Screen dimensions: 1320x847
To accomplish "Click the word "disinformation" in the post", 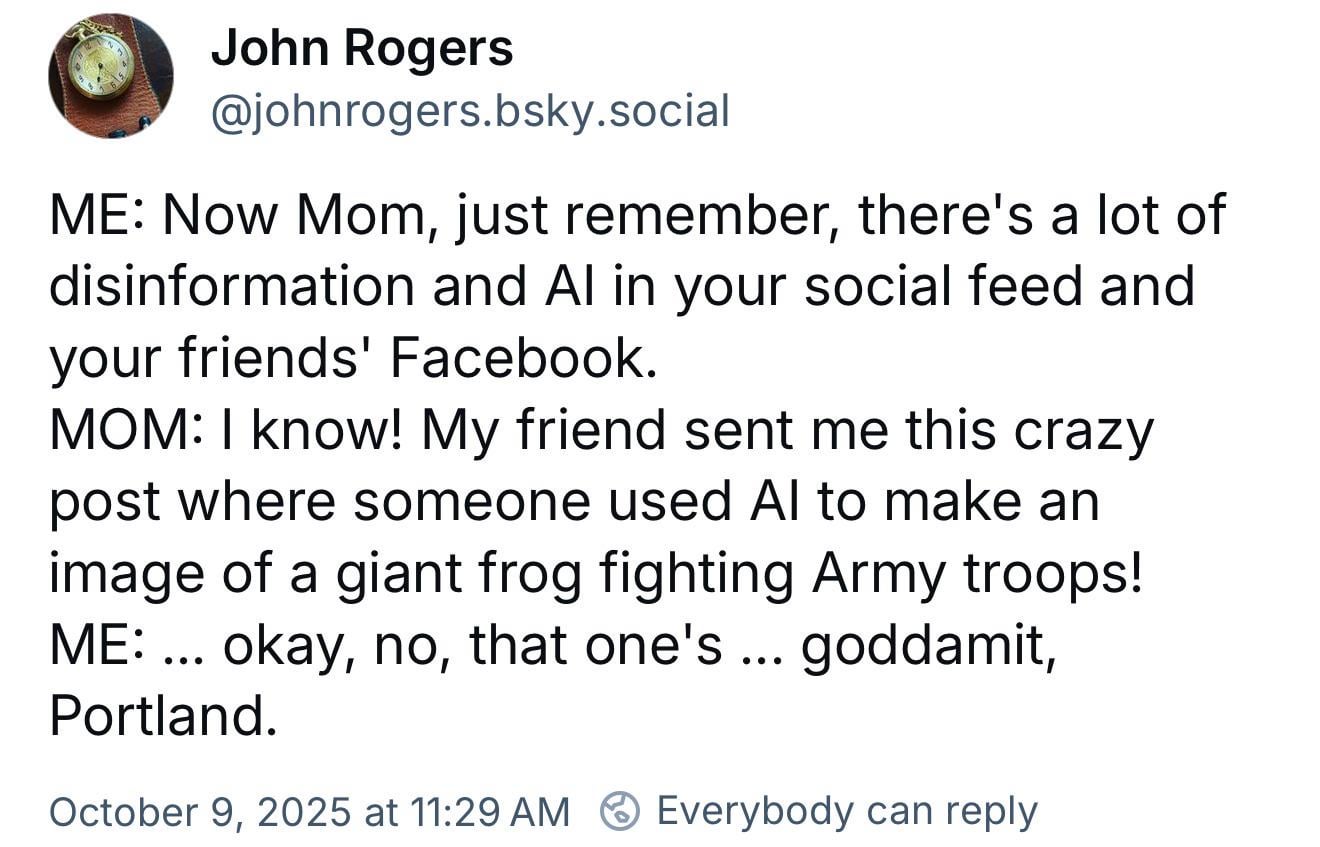I will (232, 285).
